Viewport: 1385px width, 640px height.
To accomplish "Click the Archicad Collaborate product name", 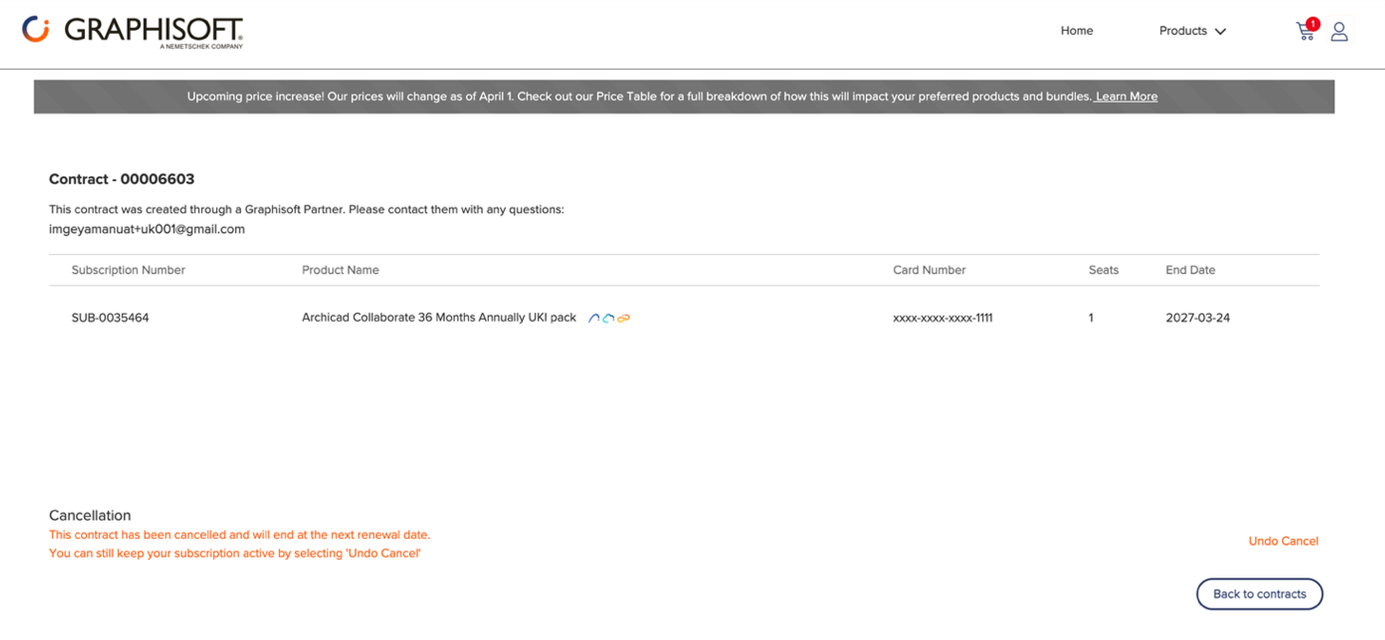I will (x=439, y=318).
